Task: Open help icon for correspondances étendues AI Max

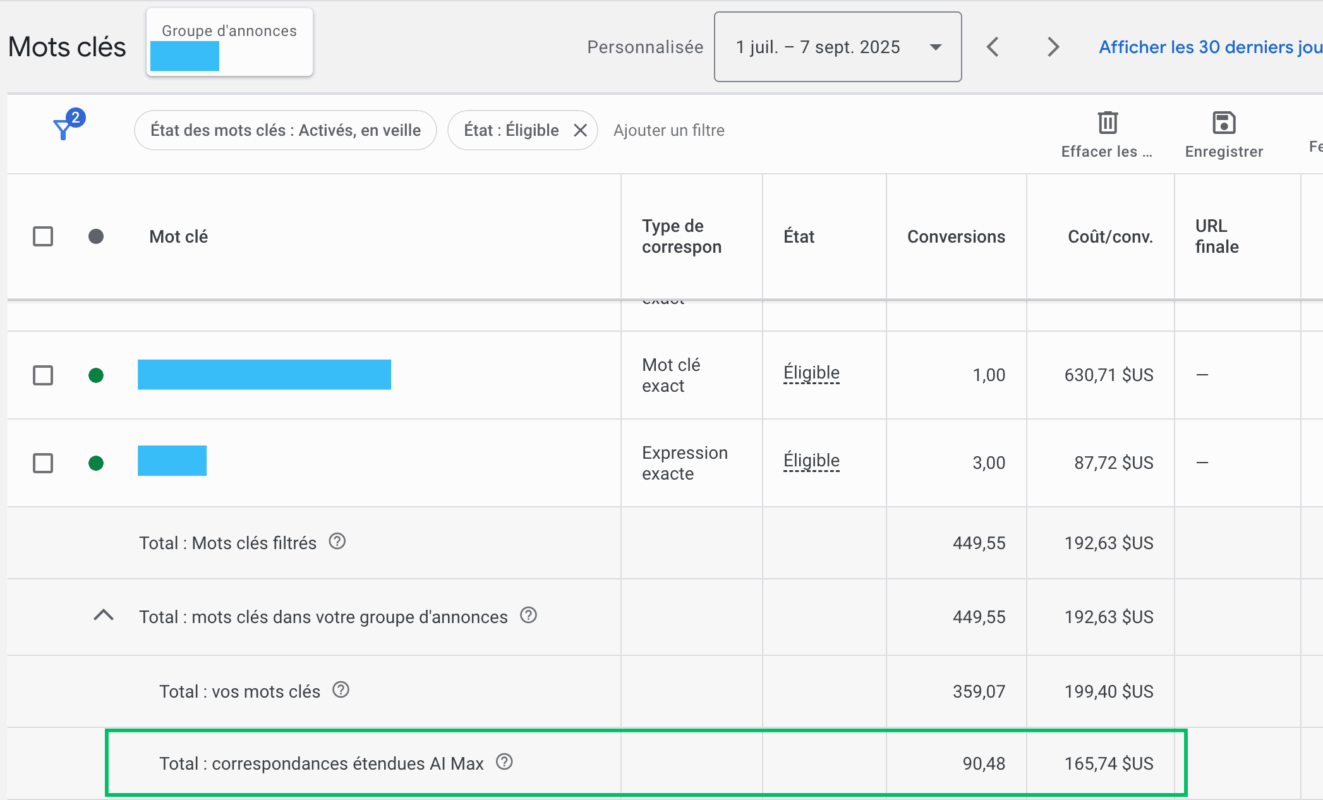Action: 505,762
